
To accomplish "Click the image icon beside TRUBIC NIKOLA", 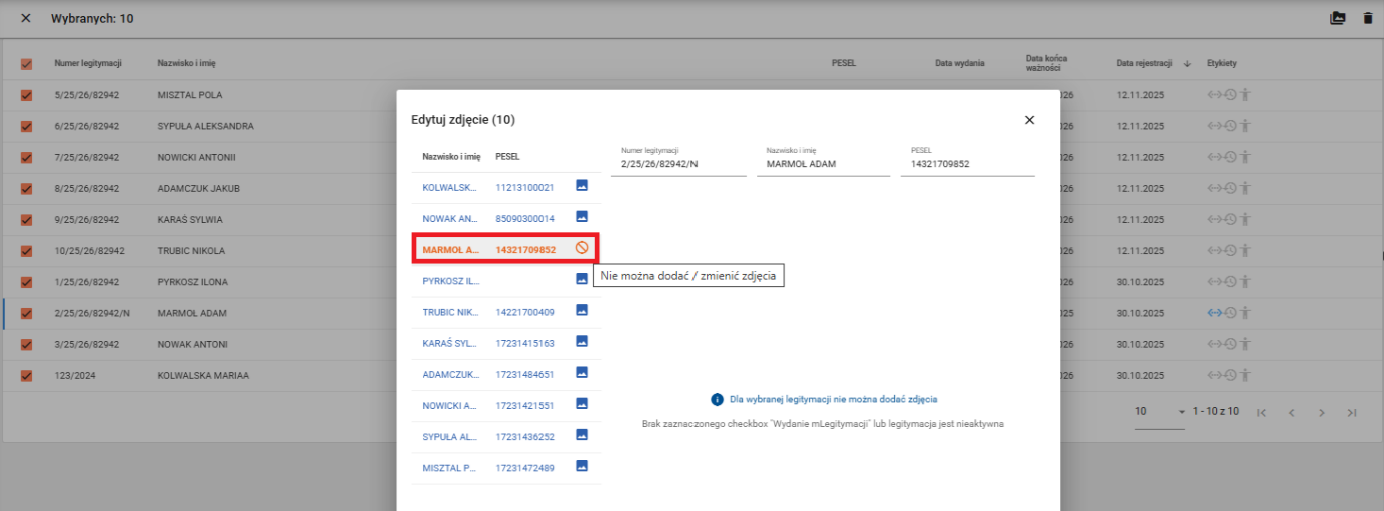I will click(x=581, y=310).
